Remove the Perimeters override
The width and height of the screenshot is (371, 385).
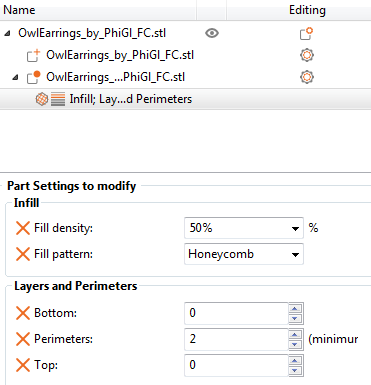point(23,339)
